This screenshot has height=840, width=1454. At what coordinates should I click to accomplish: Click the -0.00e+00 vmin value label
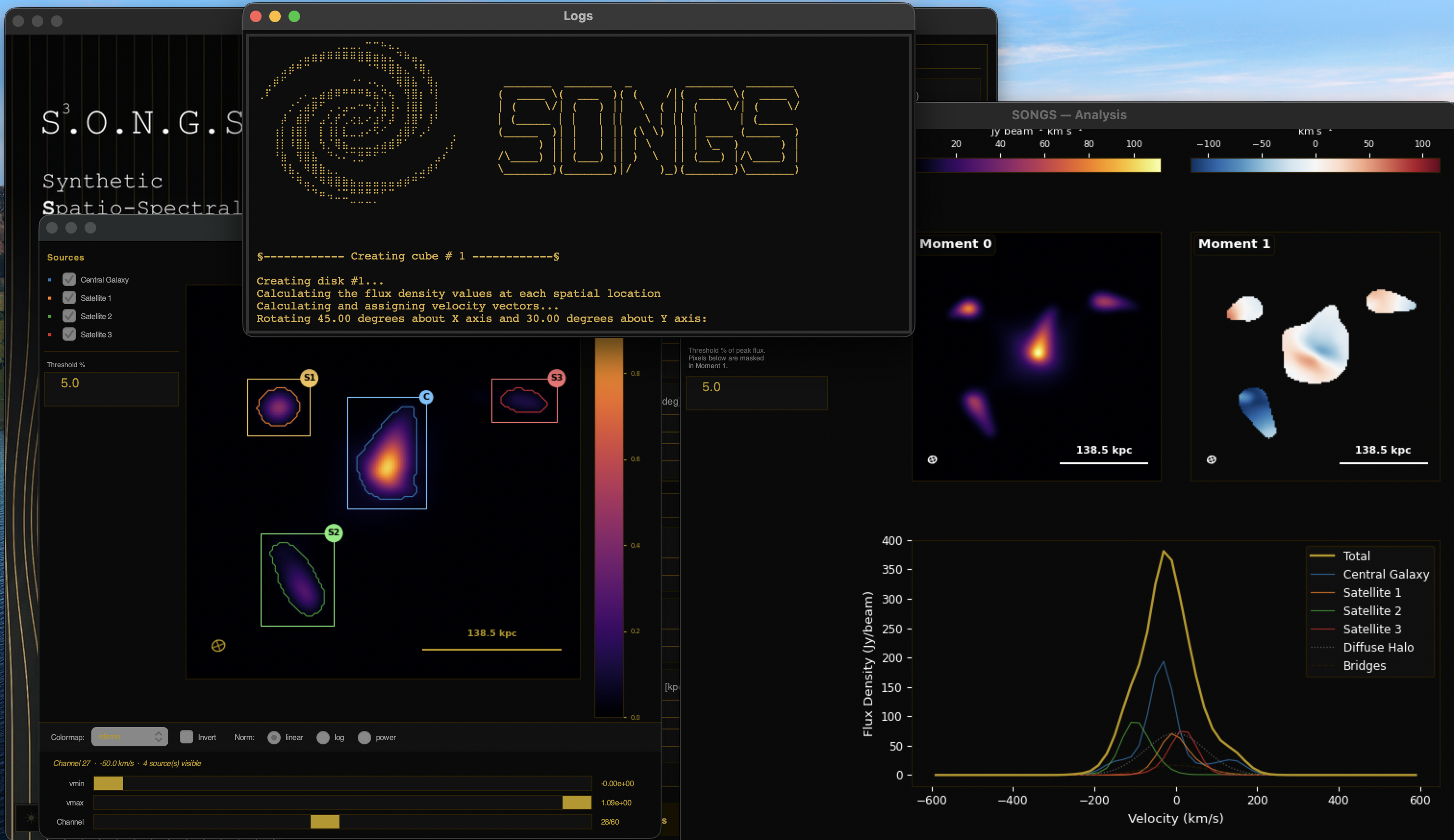click(x=617, y=783)
